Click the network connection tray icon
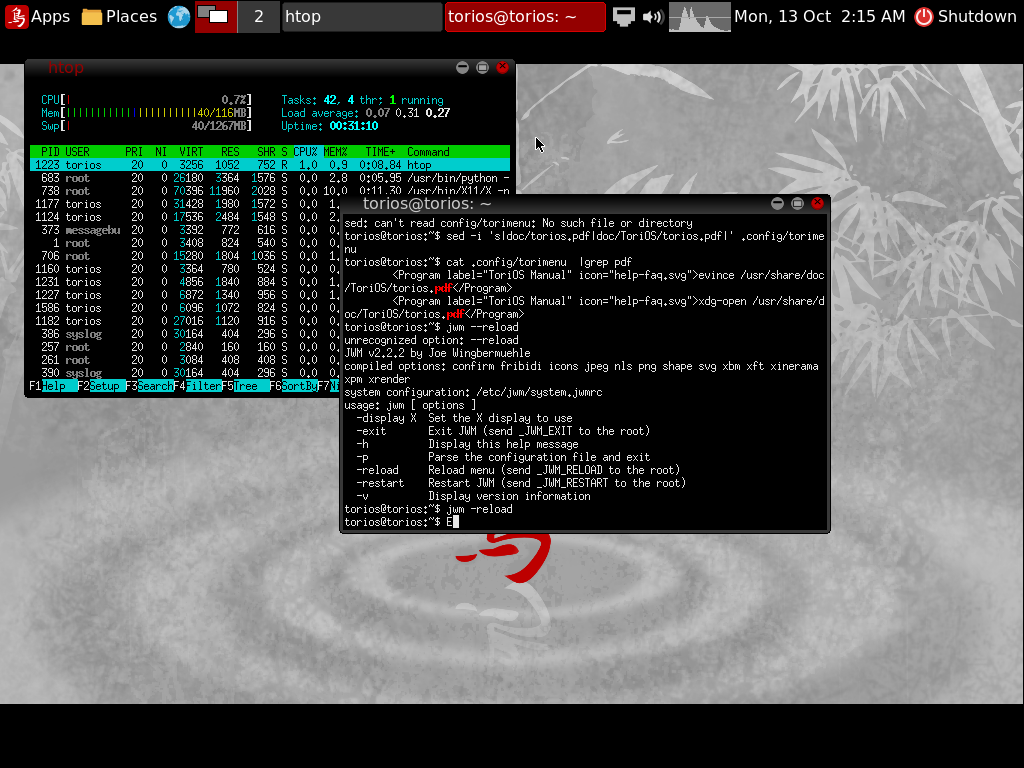1024x768 pixels. tap(625, 17)
